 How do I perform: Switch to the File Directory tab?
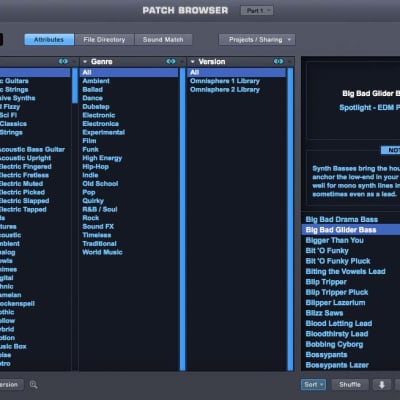click(x=104, y=40)
